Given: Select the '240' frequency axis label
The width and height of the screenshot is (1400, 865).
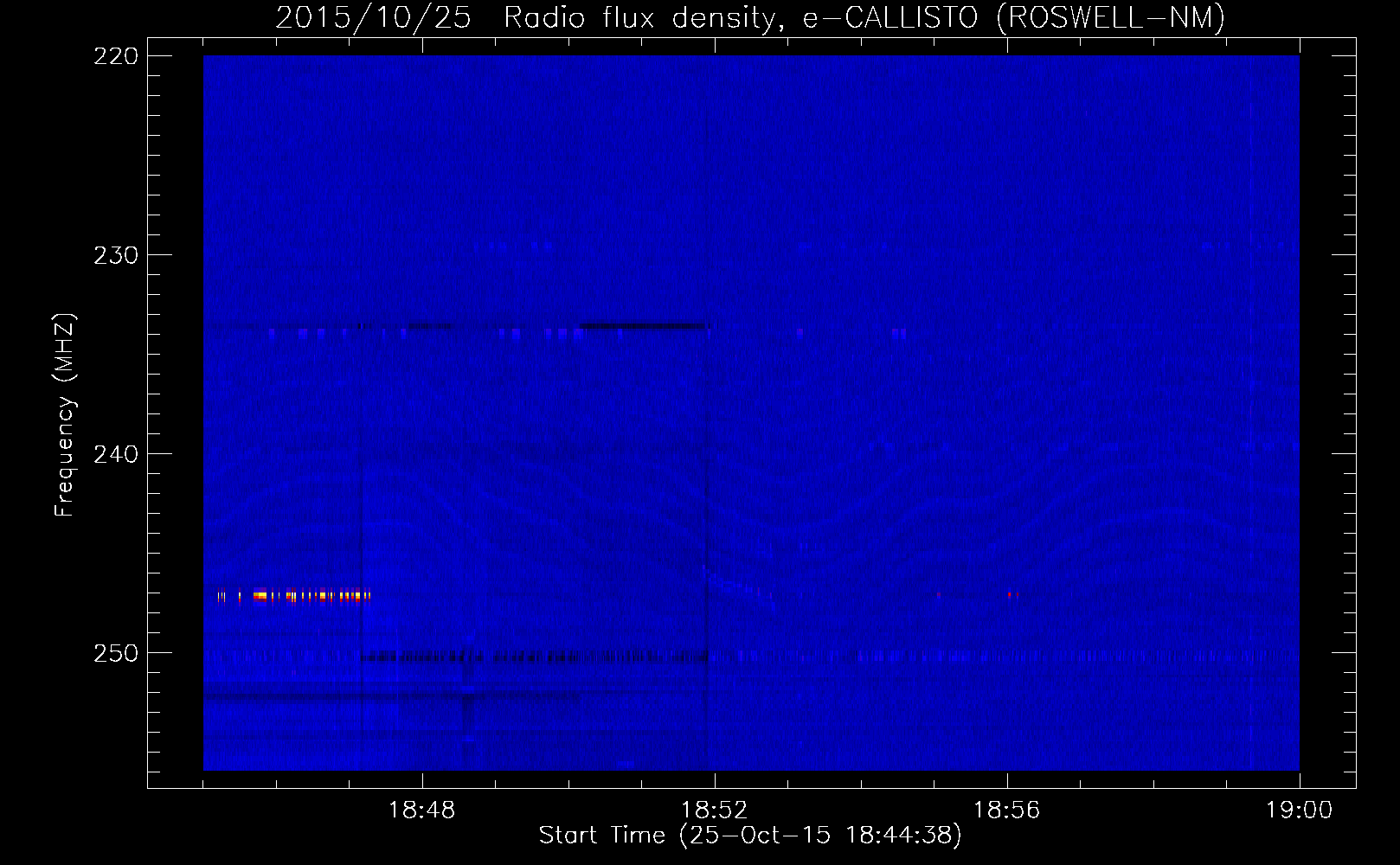Looking at the screenshot, I should [x=116, y=454].
